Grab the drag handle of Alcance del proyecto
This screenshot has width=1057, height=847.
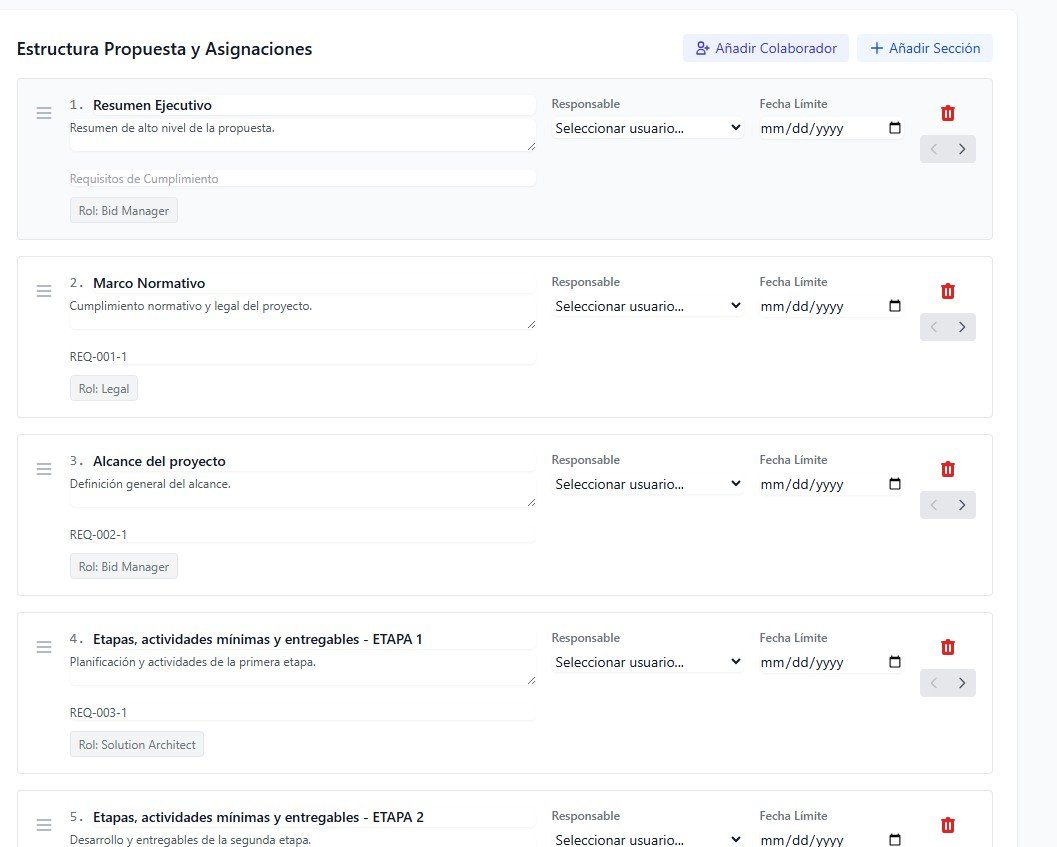[x=44, y=469]
